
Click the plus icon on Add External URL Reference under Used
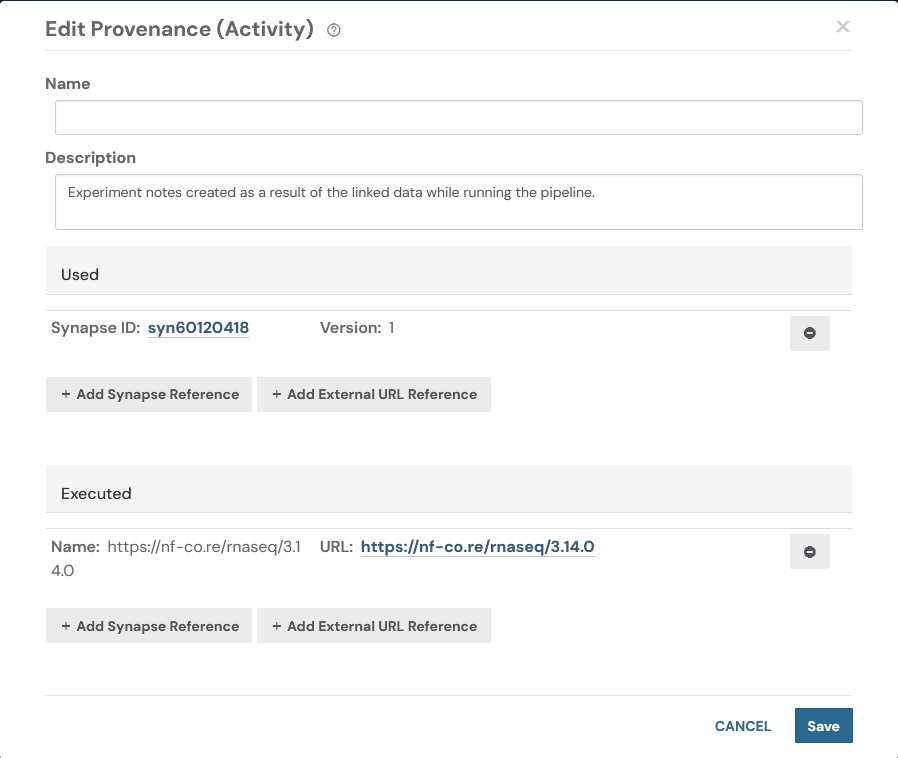(276, 394)
